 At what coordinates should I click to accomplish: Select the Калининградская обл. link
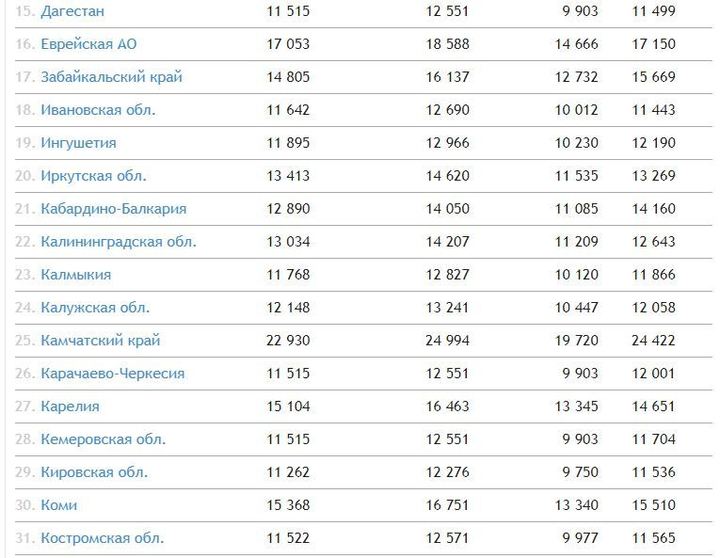point(118,242)
